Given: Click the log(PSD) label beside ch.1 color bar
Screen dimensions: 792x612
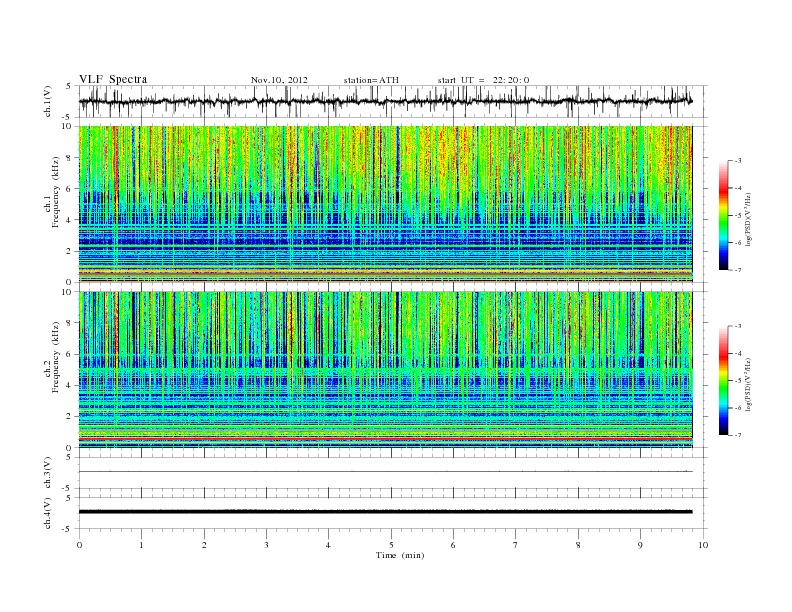Looking at the screenshot, I should tap(749, 219).
